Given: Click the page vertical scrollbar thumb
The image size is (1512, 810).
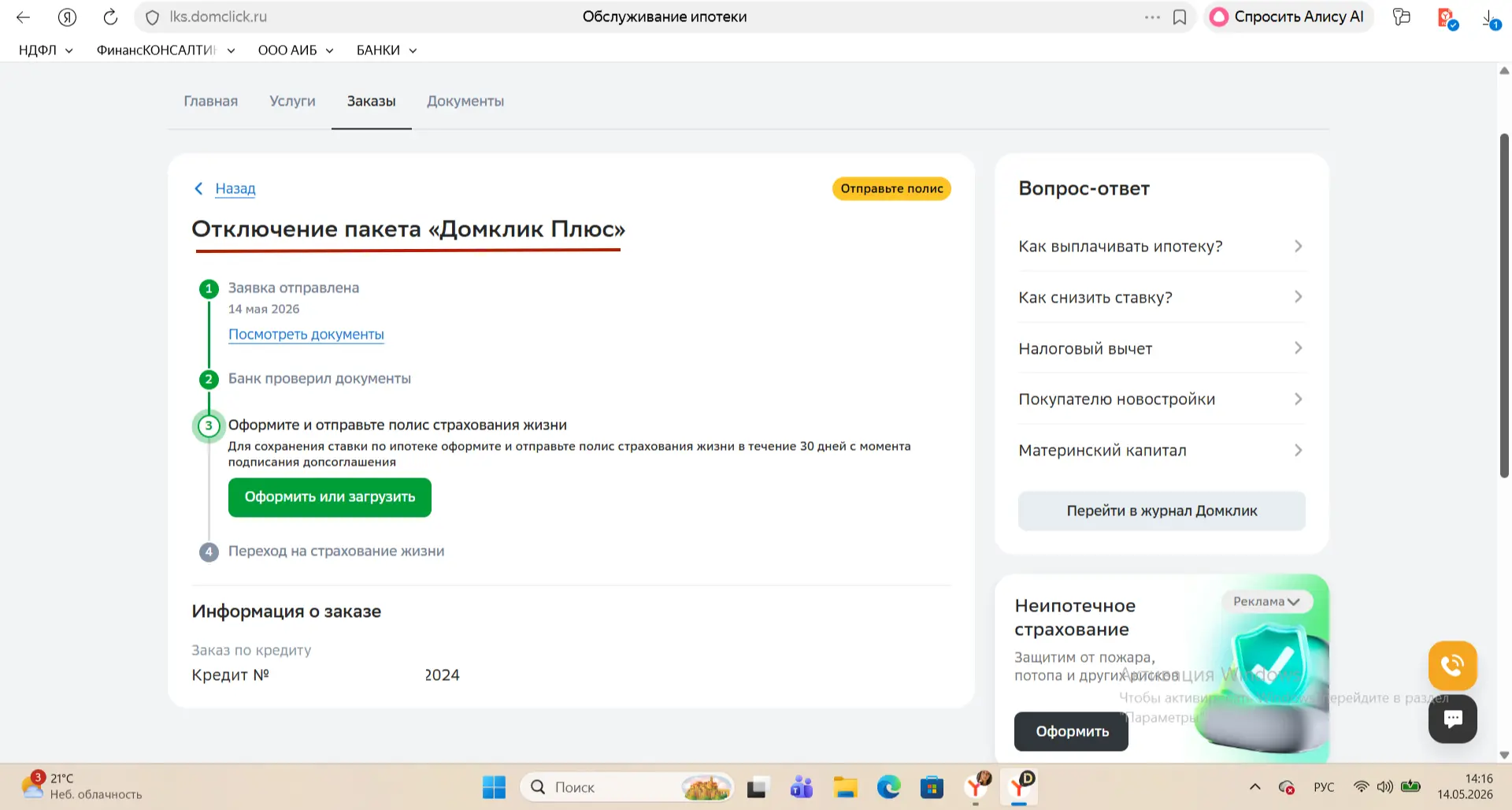Looking at the screenshot, I should (x=1504, y=306).
